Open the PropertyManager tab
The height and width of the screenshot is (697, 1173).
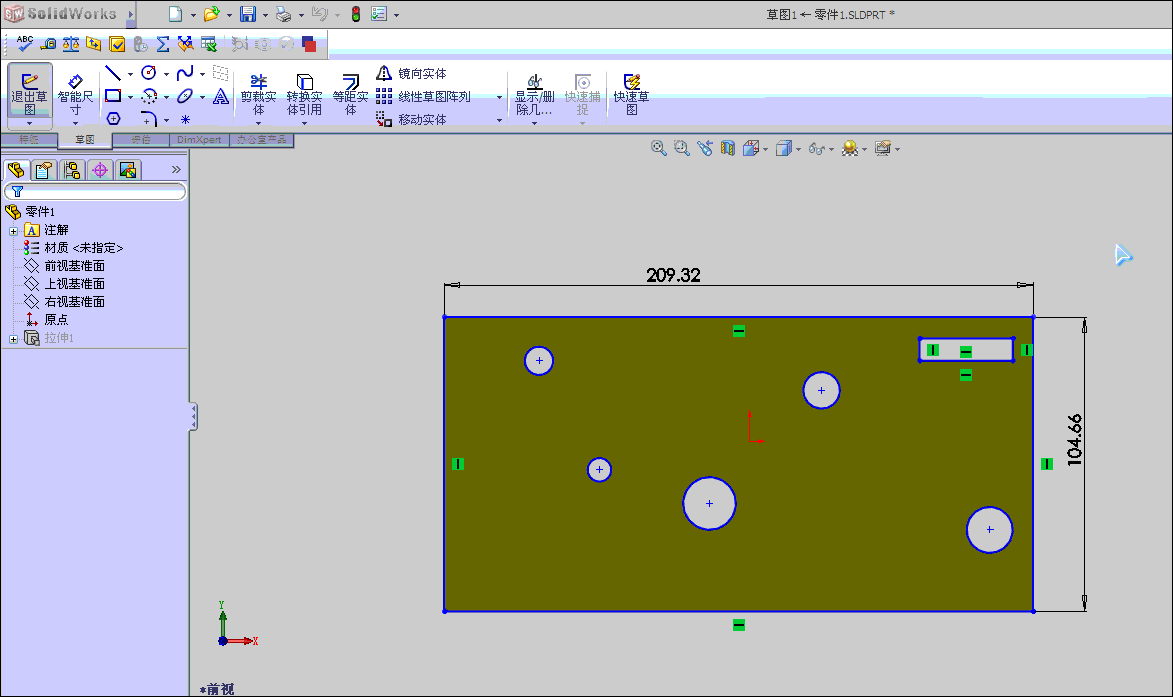43,171
